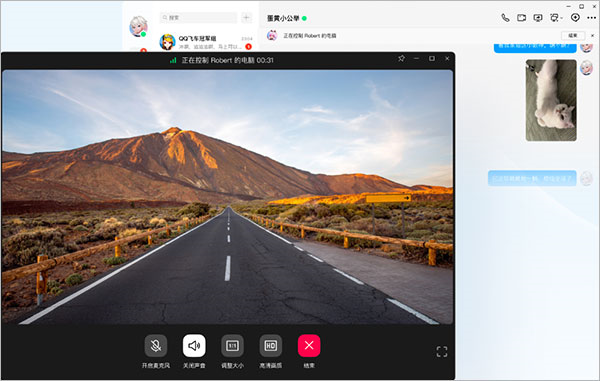Image resolution: width=600 pixels, height=381 pixels.
Task: Click my profile avatar in QQ sidebar
Action: [138, 26]
